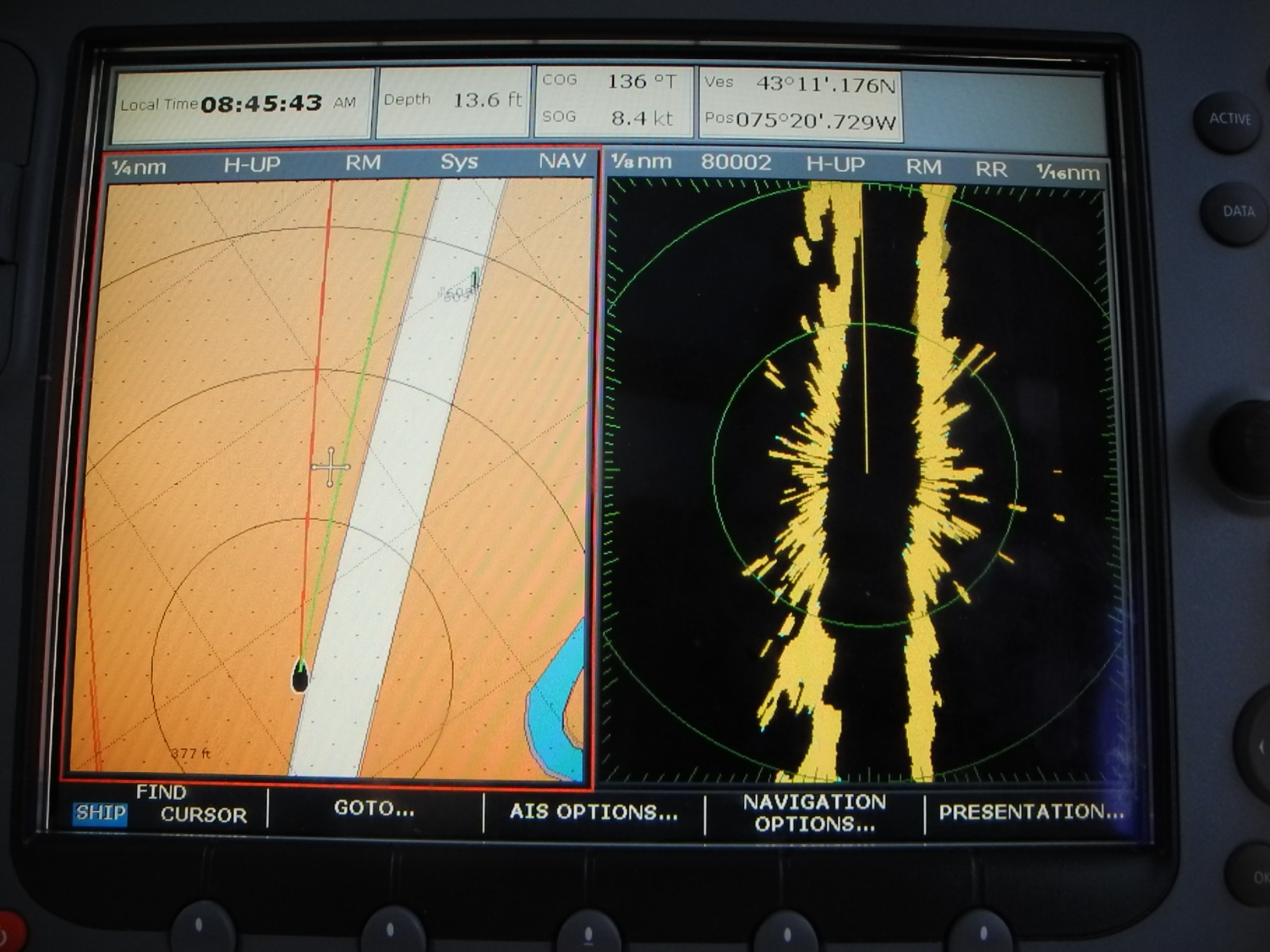This screenshot has height=952, width=1270.
Task: Select the vessel position 43°11'.176N text
Action: (825, 85)
